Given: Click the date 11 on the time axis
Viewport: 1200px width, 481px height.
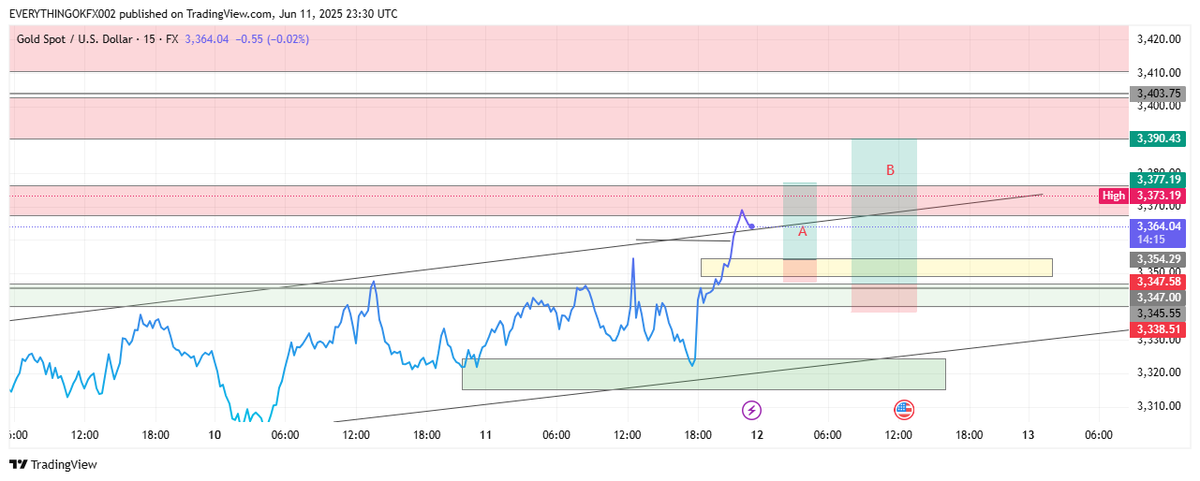Looking at the screenshot, I should [x=486, y=435].
